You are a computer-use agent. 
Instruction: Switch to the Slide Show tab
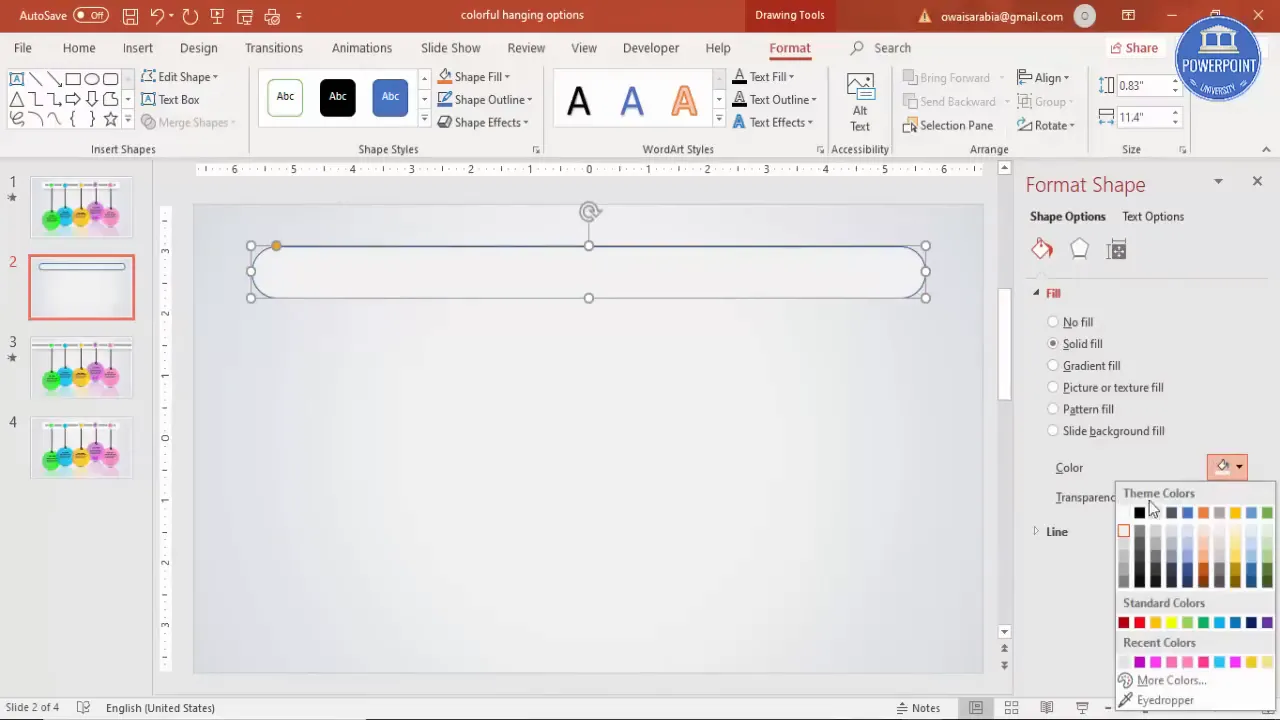pyautogui.click(x=451, y=48)
